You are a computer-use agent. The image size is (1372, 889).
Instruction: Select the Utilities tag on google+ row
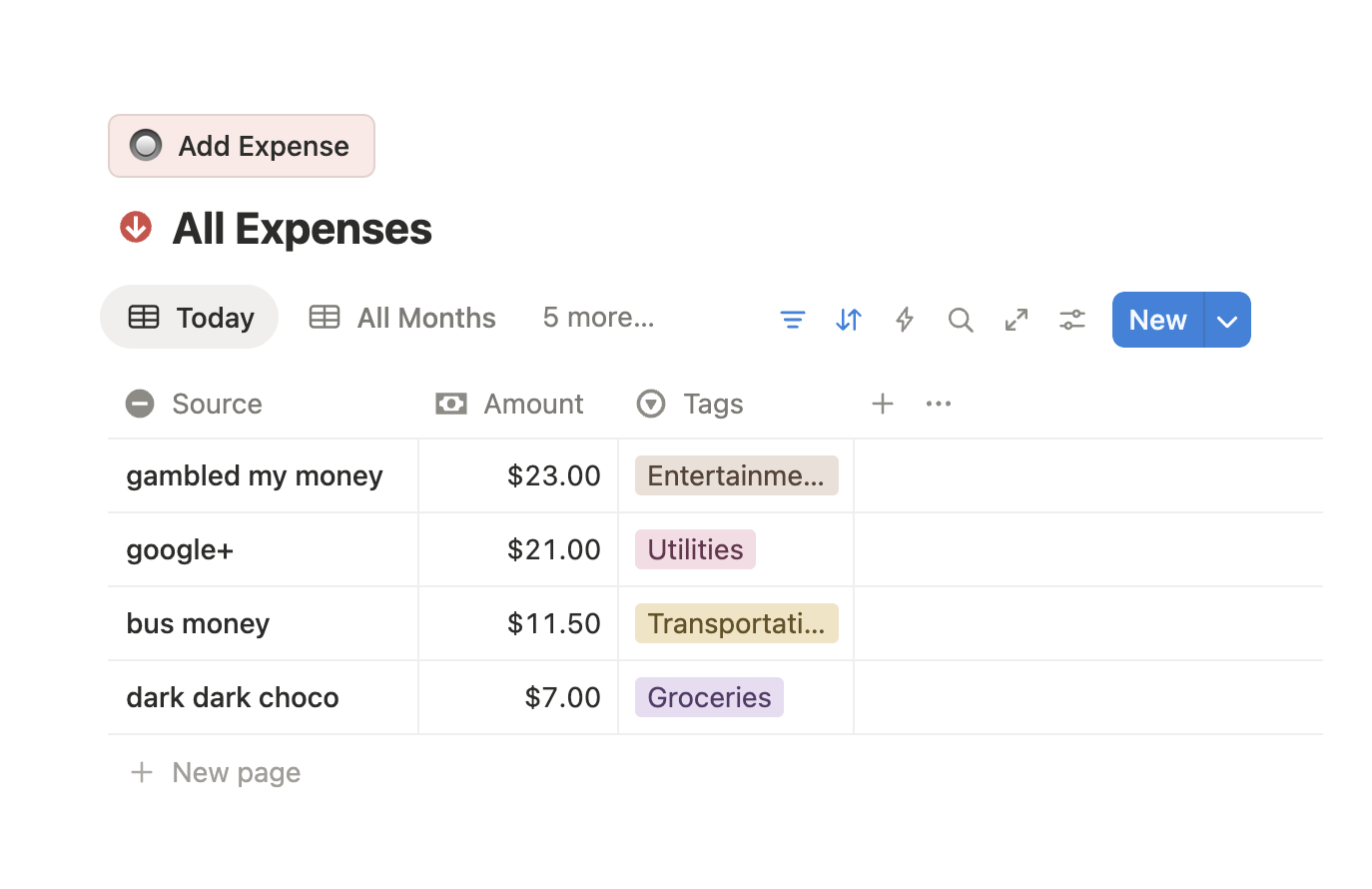tap(695, 548)
